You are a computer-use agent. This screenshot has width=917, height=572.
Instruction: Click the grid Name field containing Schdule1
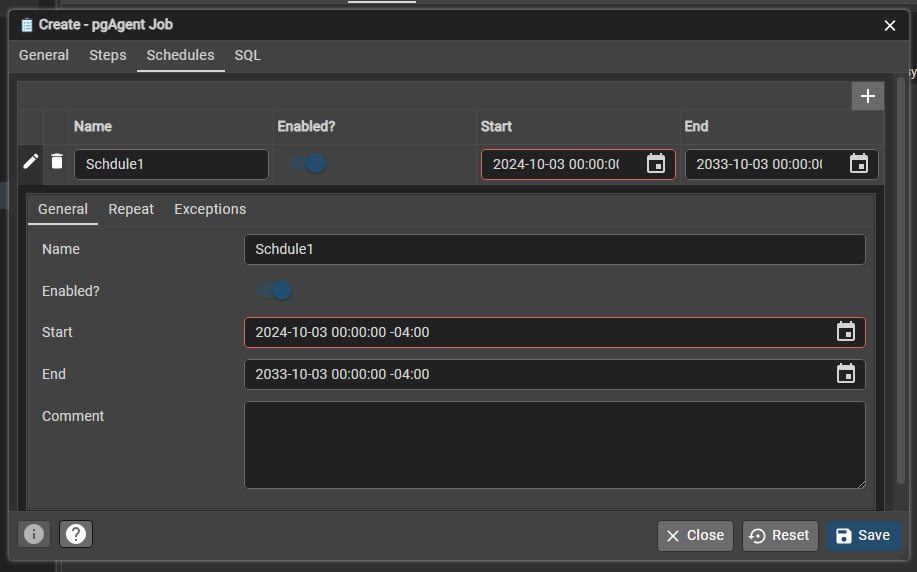pyautogui.click(x=171, y=164)
